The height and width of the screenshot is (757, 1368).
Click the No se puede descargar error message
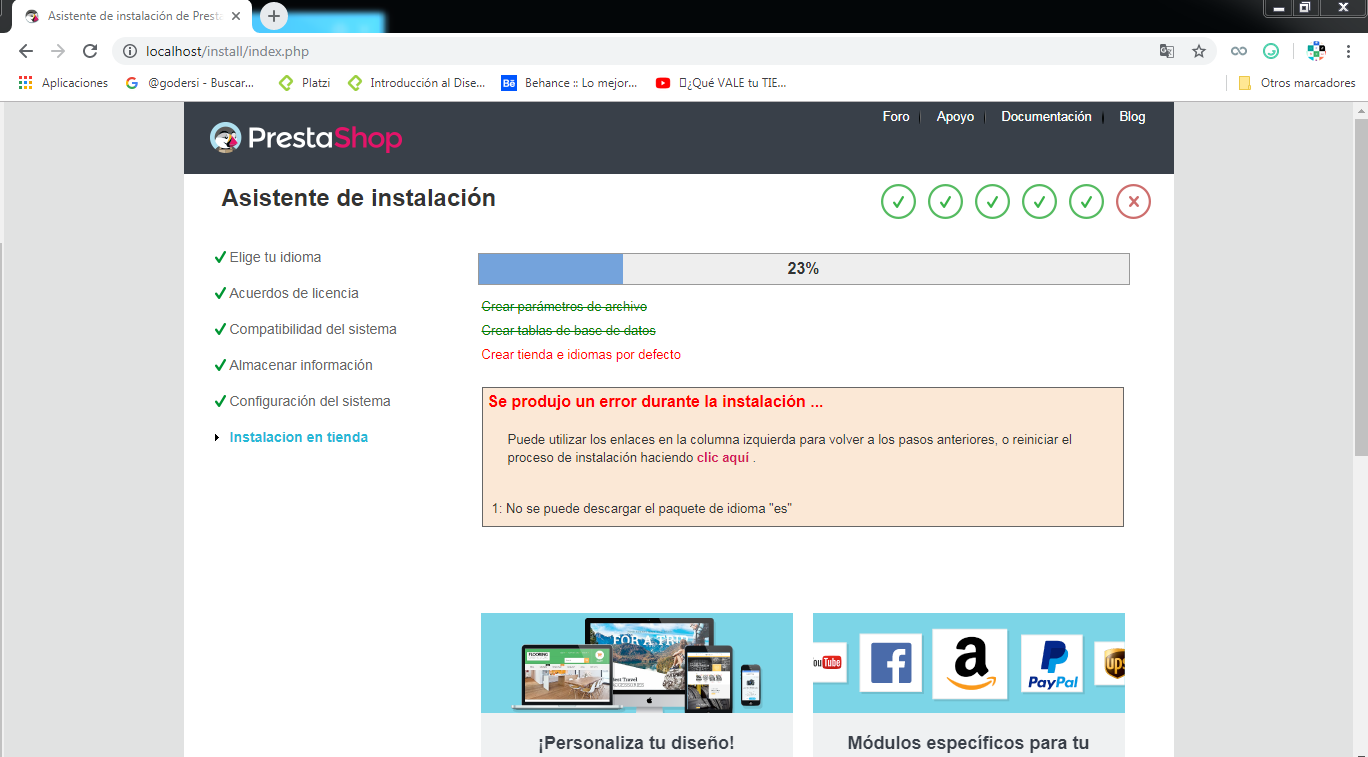pyautogui.click(x=642, y=508)
